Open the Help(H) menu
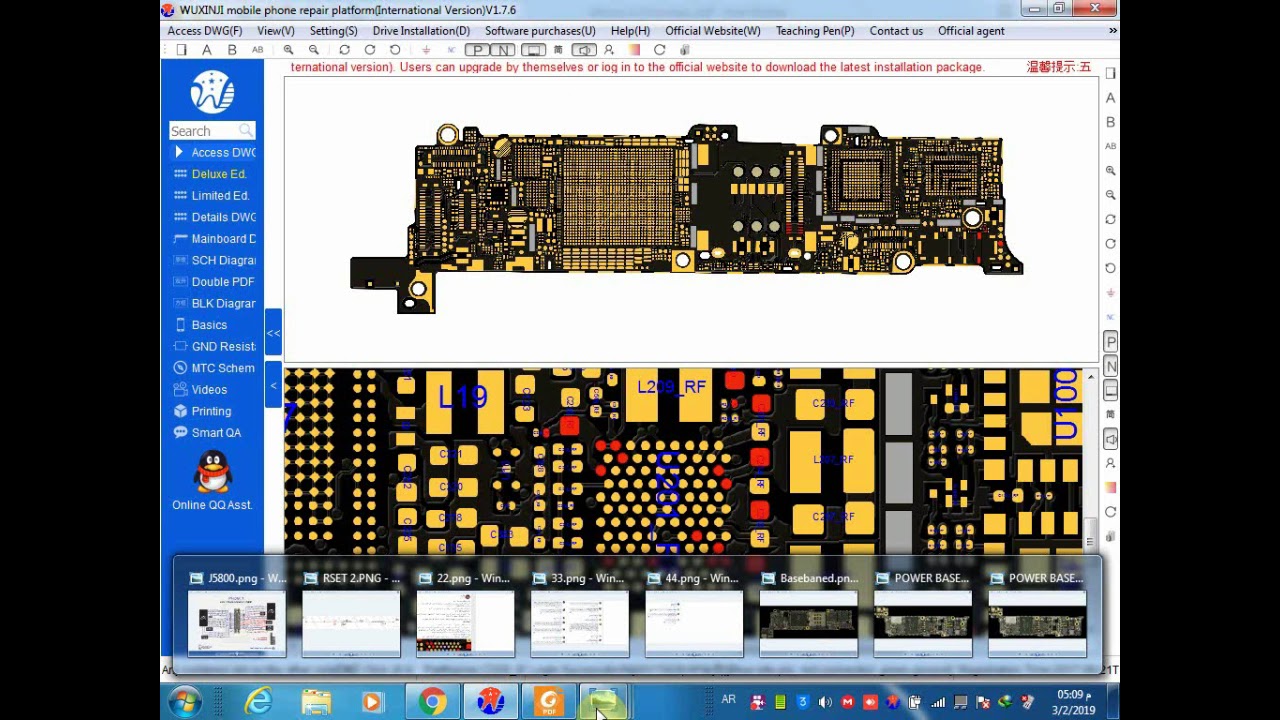 point(630,31)
